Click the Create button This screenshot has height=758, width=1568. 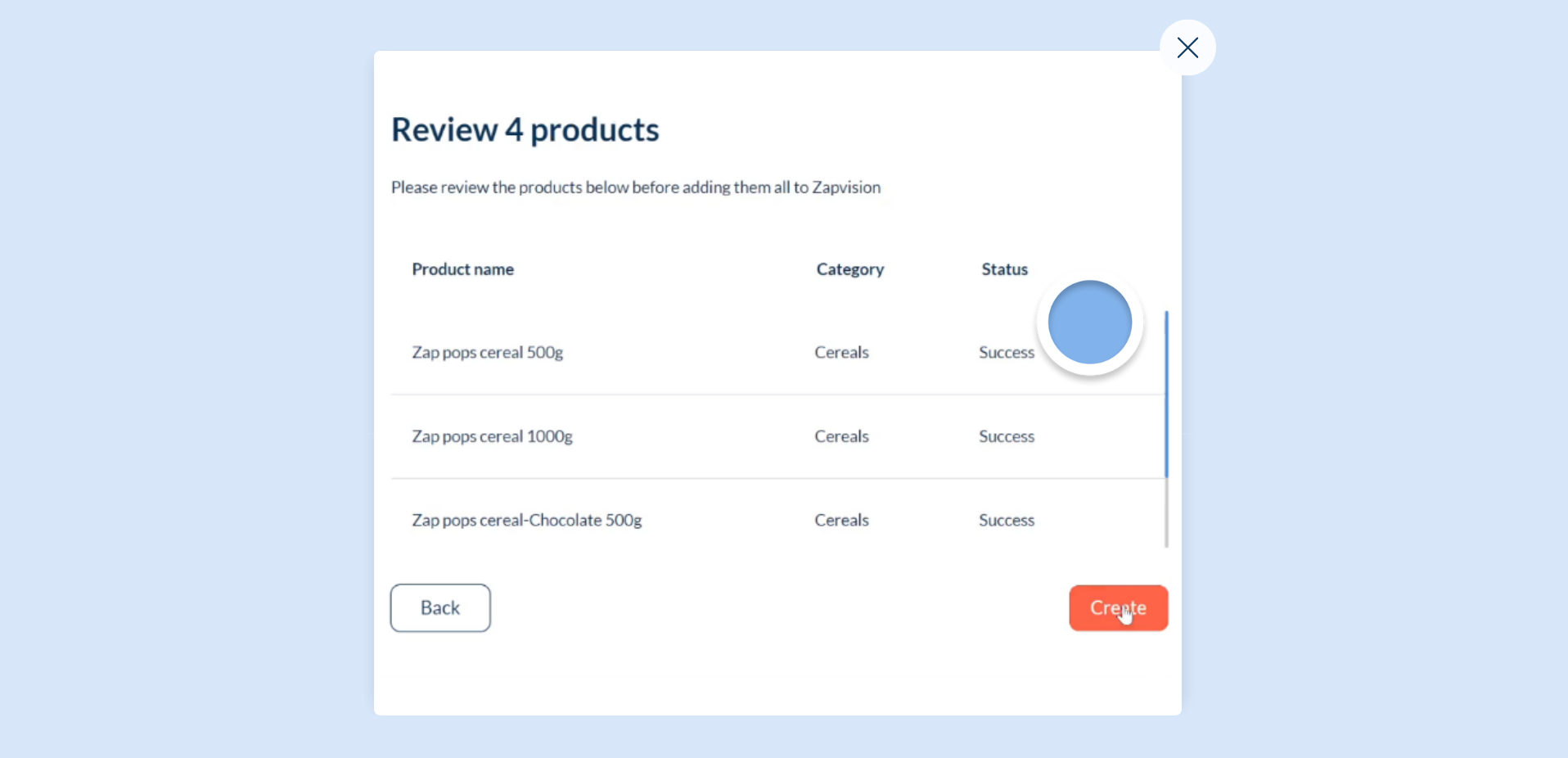pyautogui.click(x=1119, y=608)
